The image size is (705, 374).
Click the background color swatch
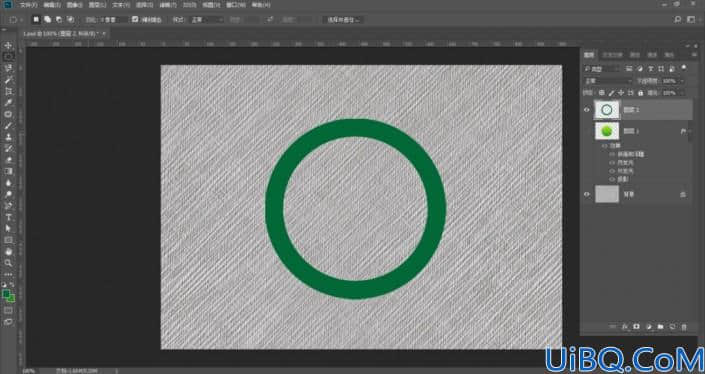point(11,298)
